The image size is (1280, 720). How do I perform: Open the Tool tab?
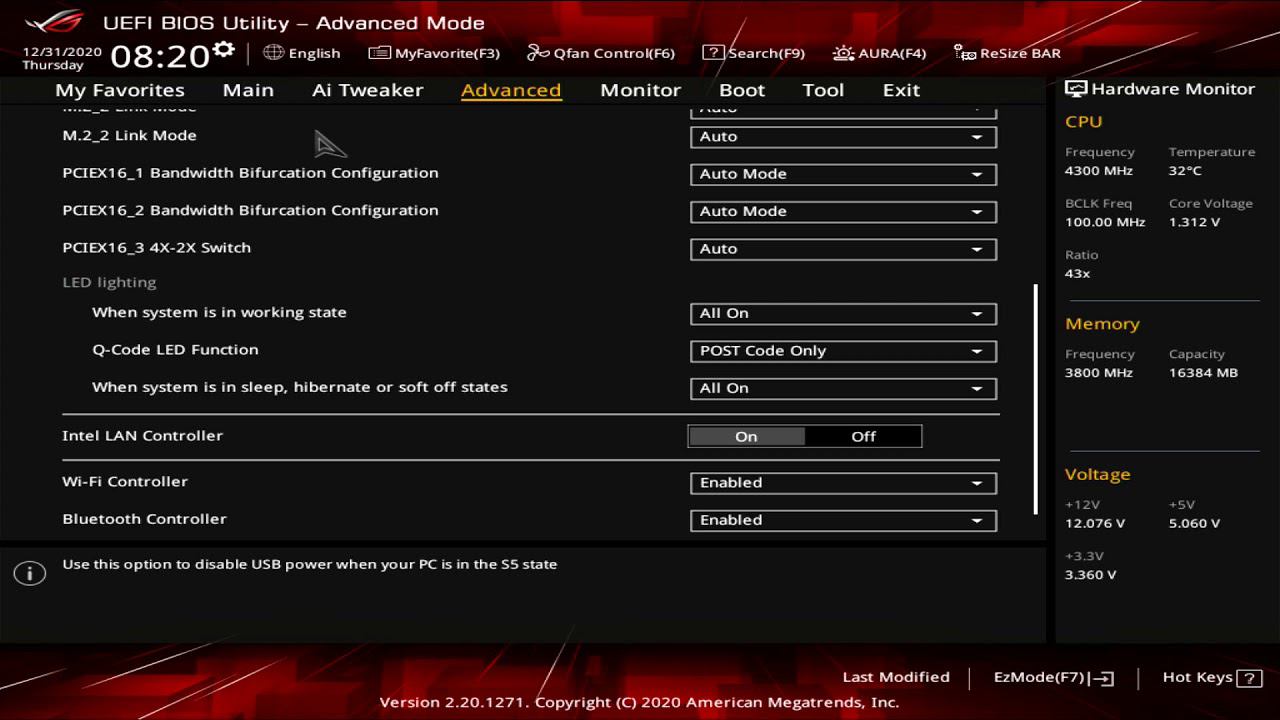click(823, 90)
